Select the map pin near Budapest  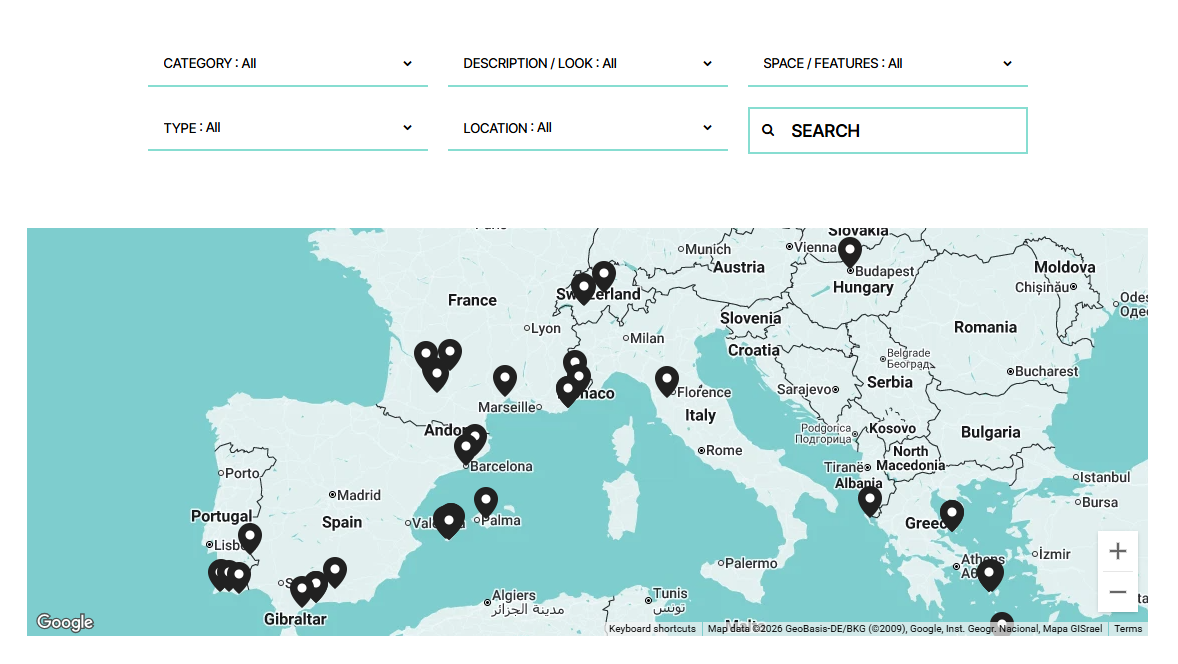point(850,253)
